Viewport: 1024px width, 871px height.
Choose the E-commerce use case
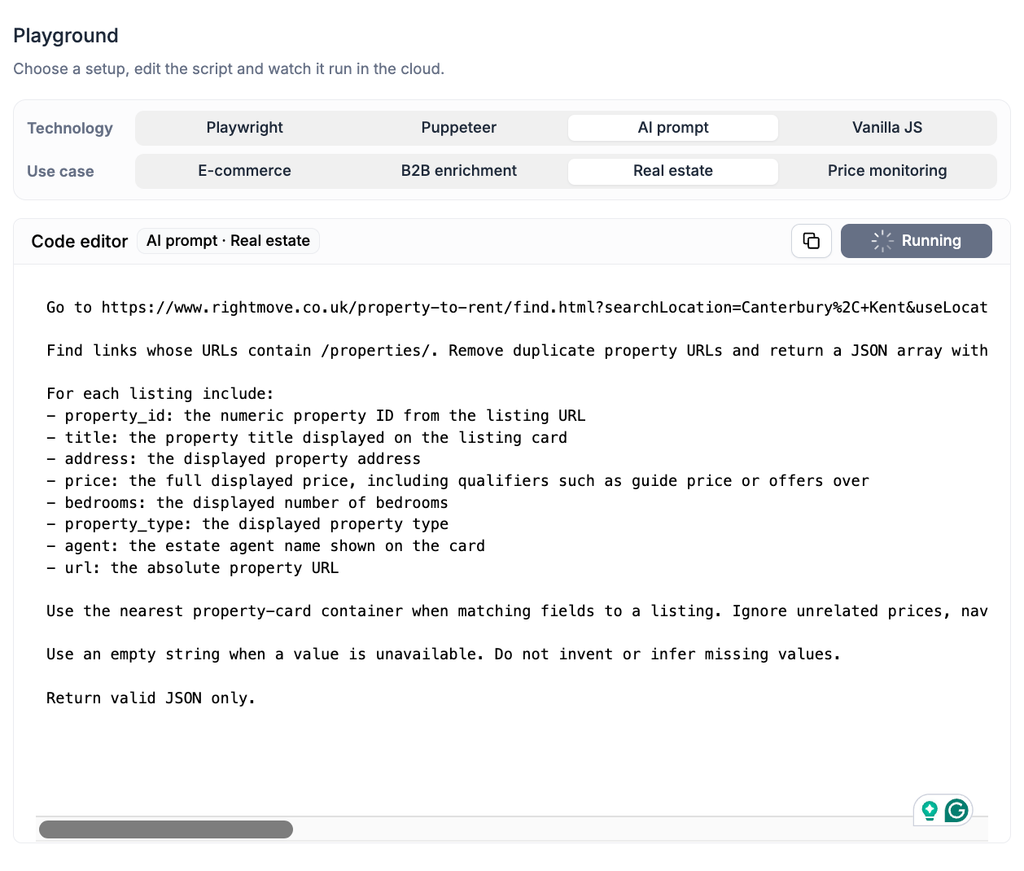click(244, 171)
